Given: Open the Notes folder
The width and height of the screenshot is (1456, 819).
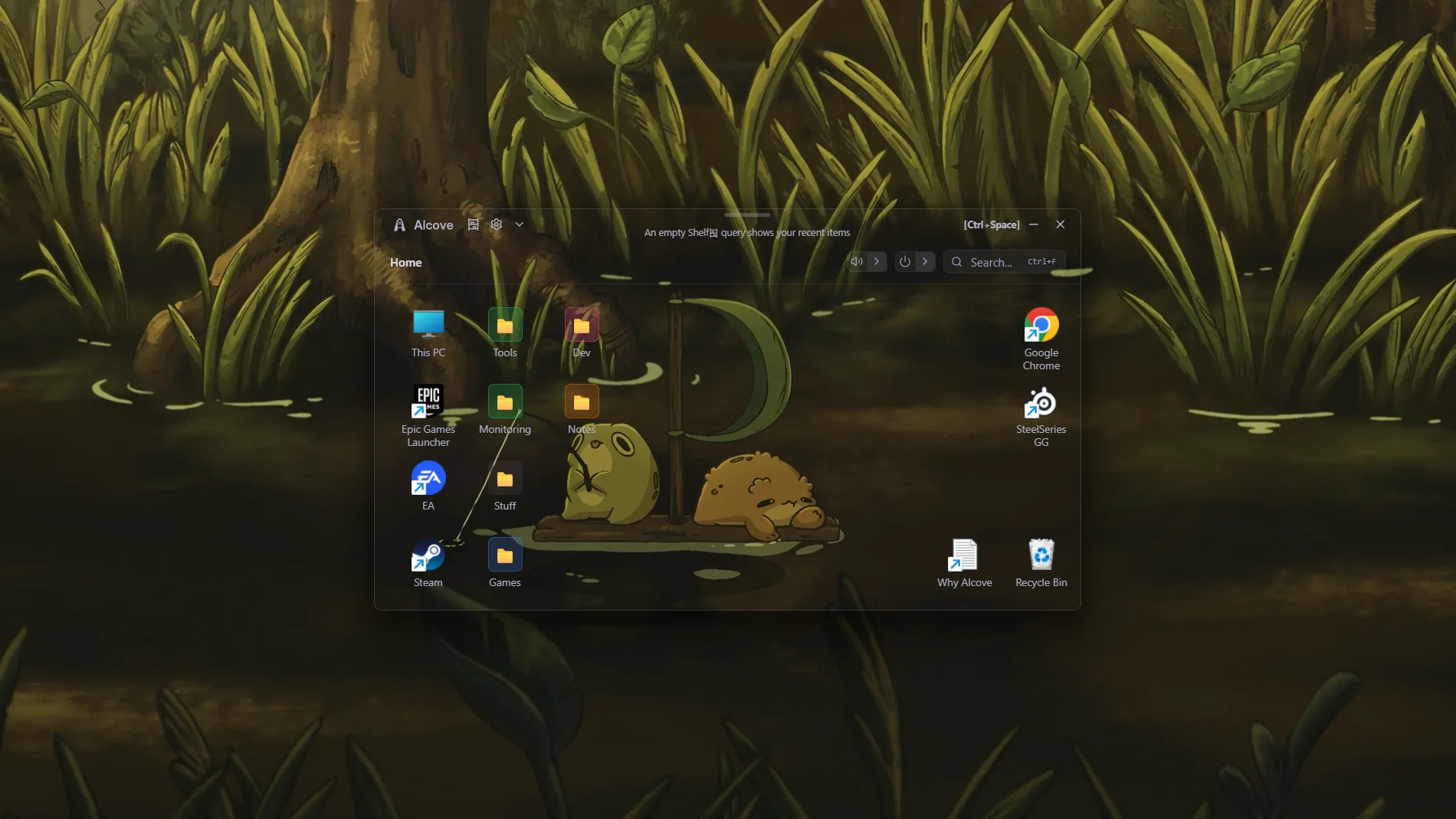Looking at the screenshot, I should (582, 409).
